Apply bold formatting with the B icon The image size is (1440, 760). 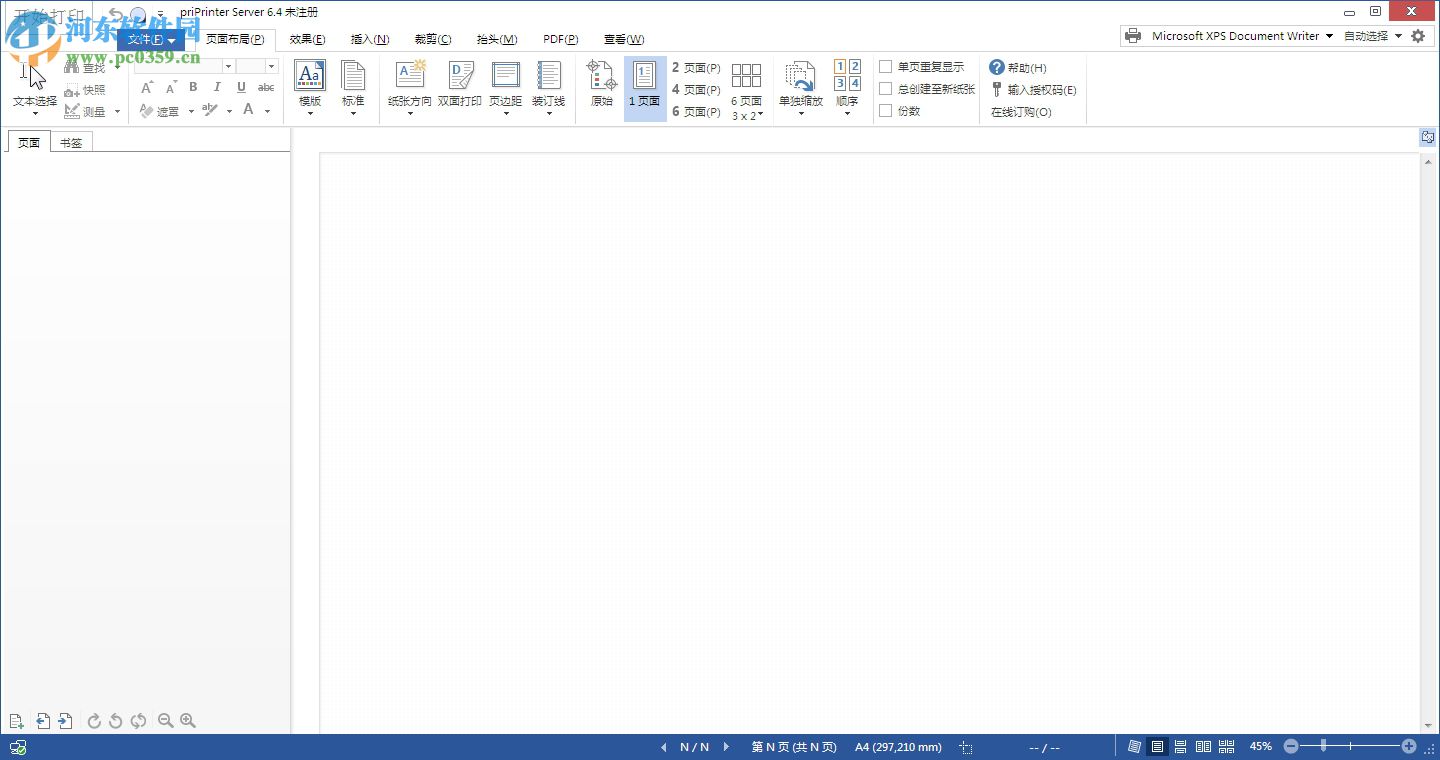[192, 87]
